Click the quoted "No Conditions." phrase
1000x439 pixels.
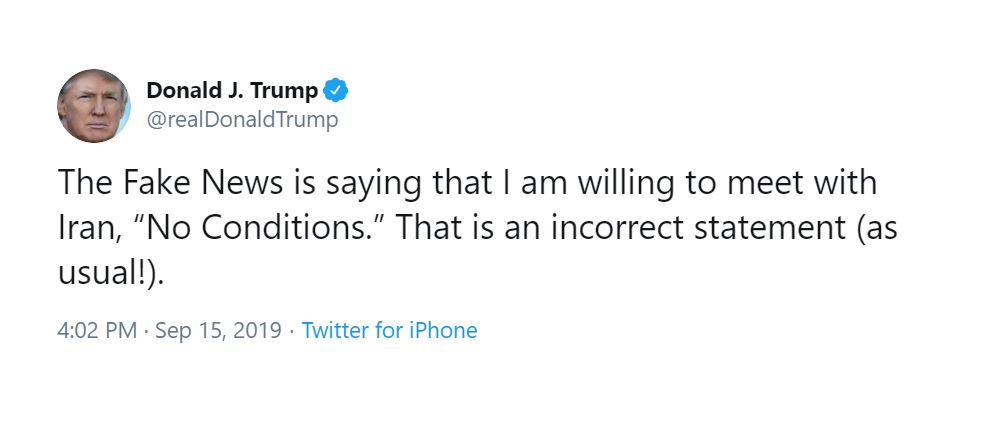coord(264,228)
